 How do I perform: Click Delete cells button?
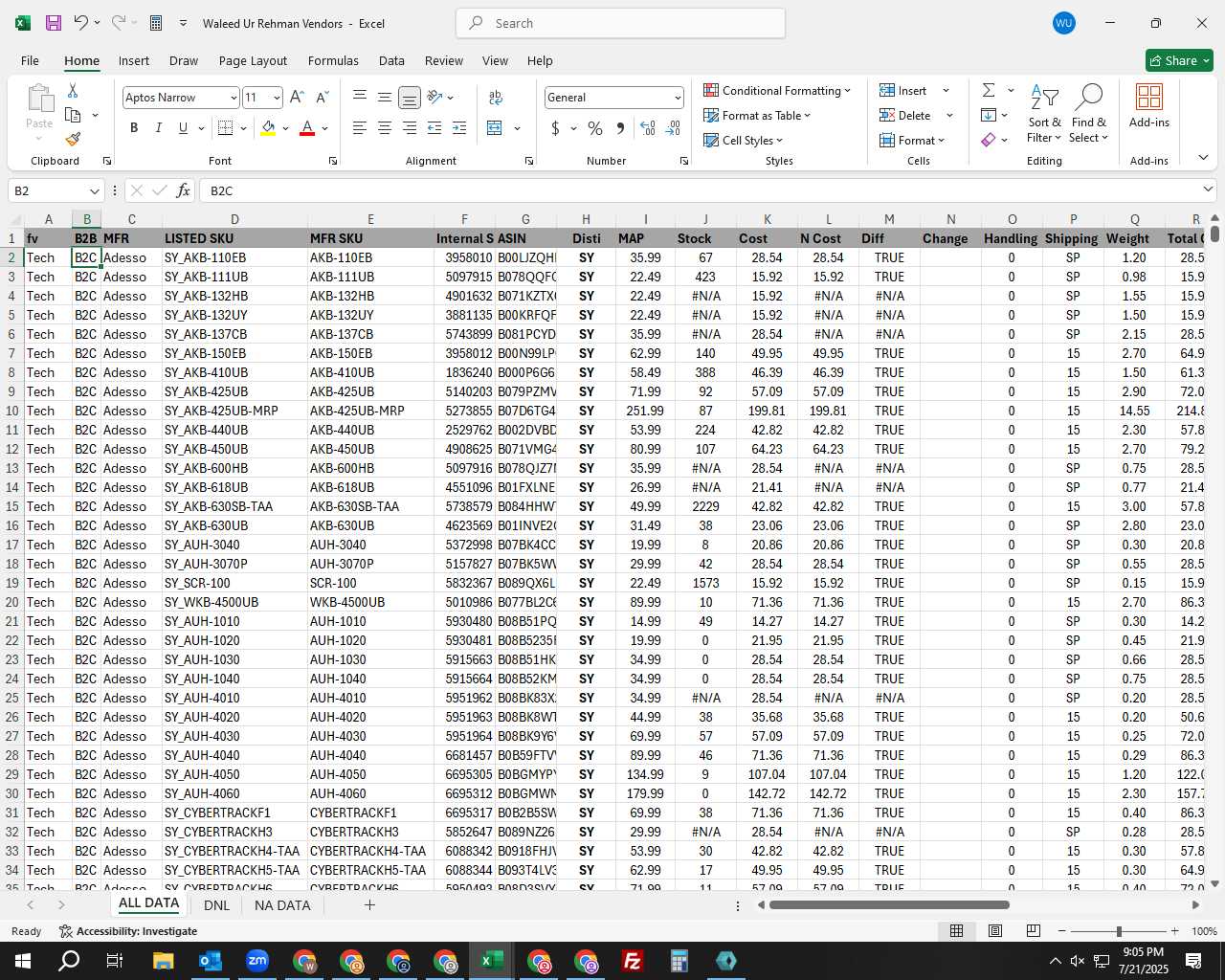[x=905, y=115]
